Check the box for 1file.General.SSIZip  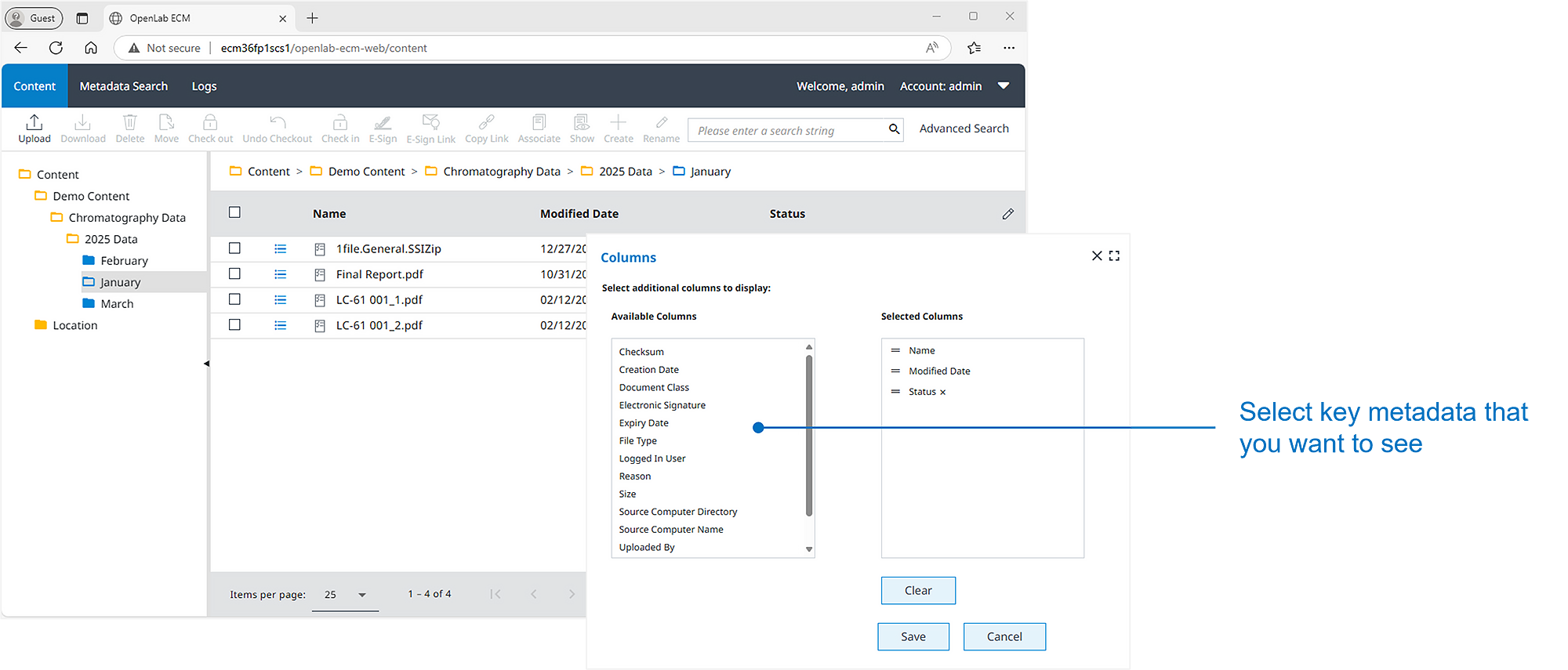point(234,248)
